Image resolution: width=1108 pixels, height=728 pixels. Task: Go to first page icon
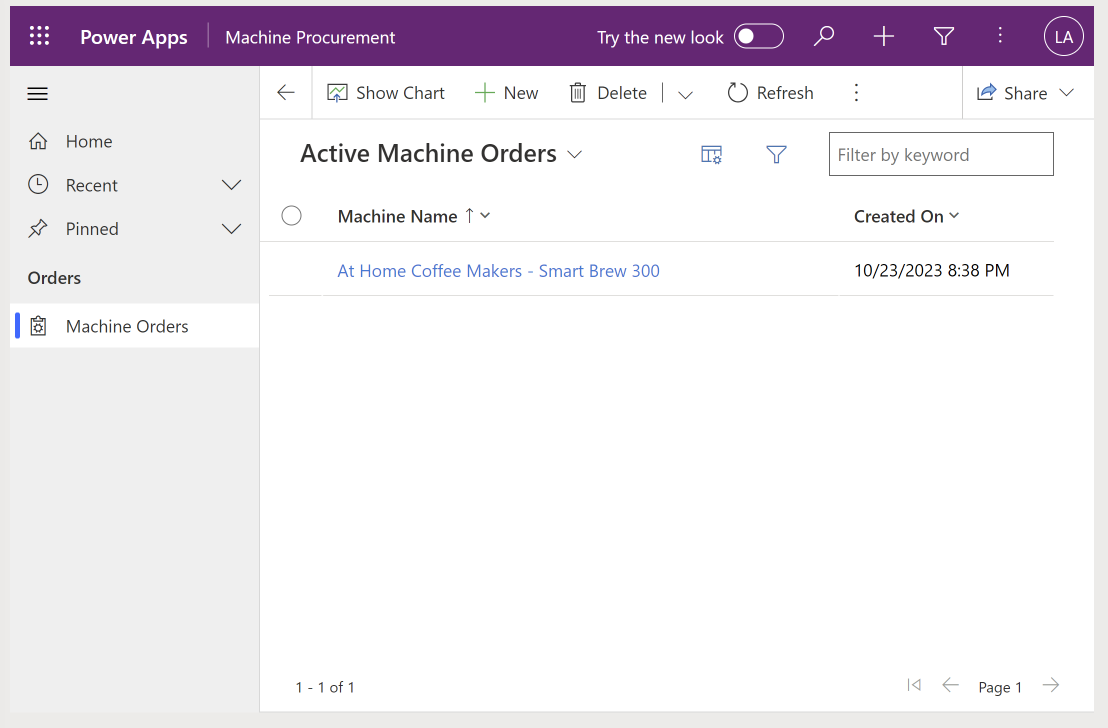tap(914, 685)
